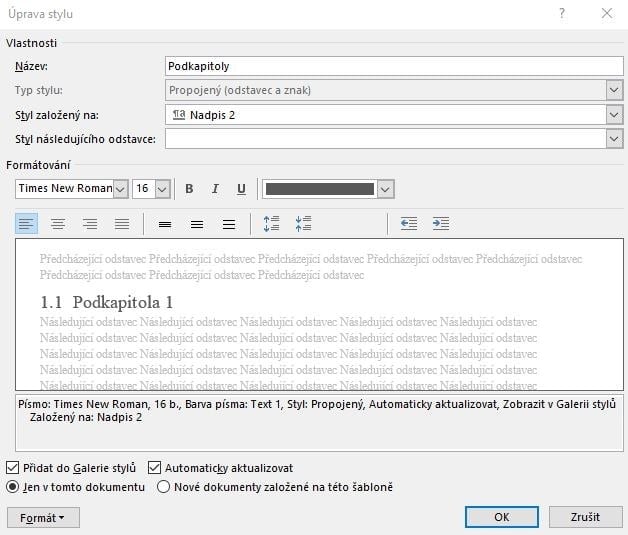Toggle Bold formatting button
This screenshot has width=628, height=535.
(x=189, y=189)
